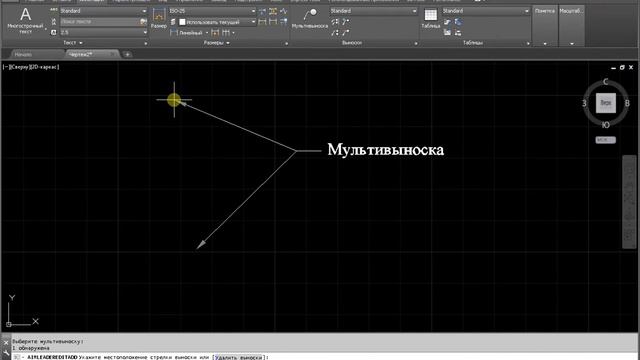The width and height of the screenshot is (640, 360).
Task: Click the Удалить выноски command option
Action: (238, 357)
